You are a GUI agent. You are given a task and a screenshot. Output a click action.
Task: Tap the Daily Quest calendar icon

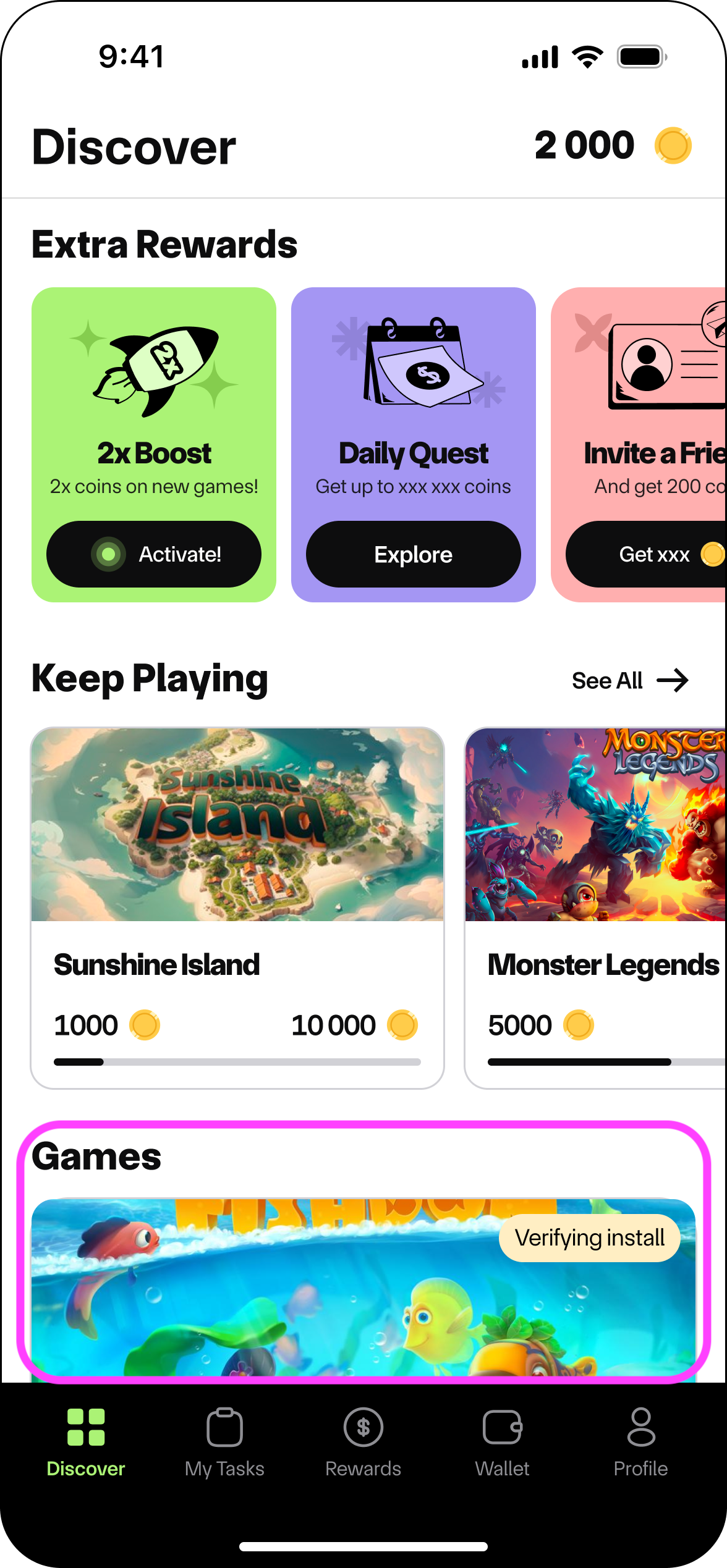pyautogui.click(x=419, y=362)
